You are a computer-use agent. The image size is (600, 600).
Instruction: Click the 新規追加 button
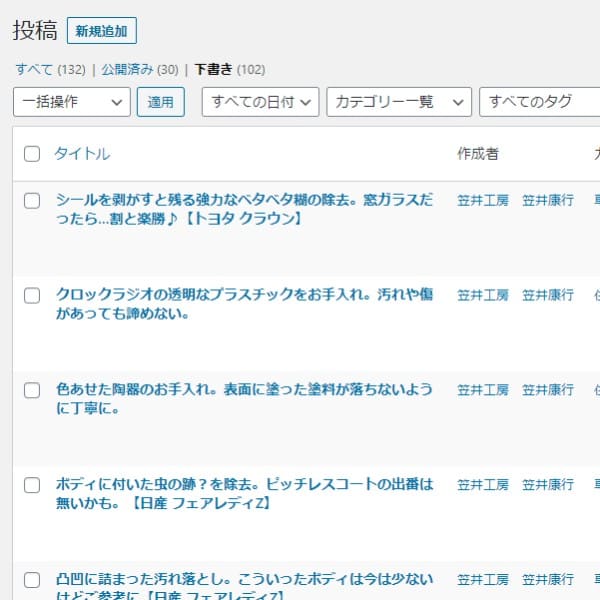tap(101, 31)
